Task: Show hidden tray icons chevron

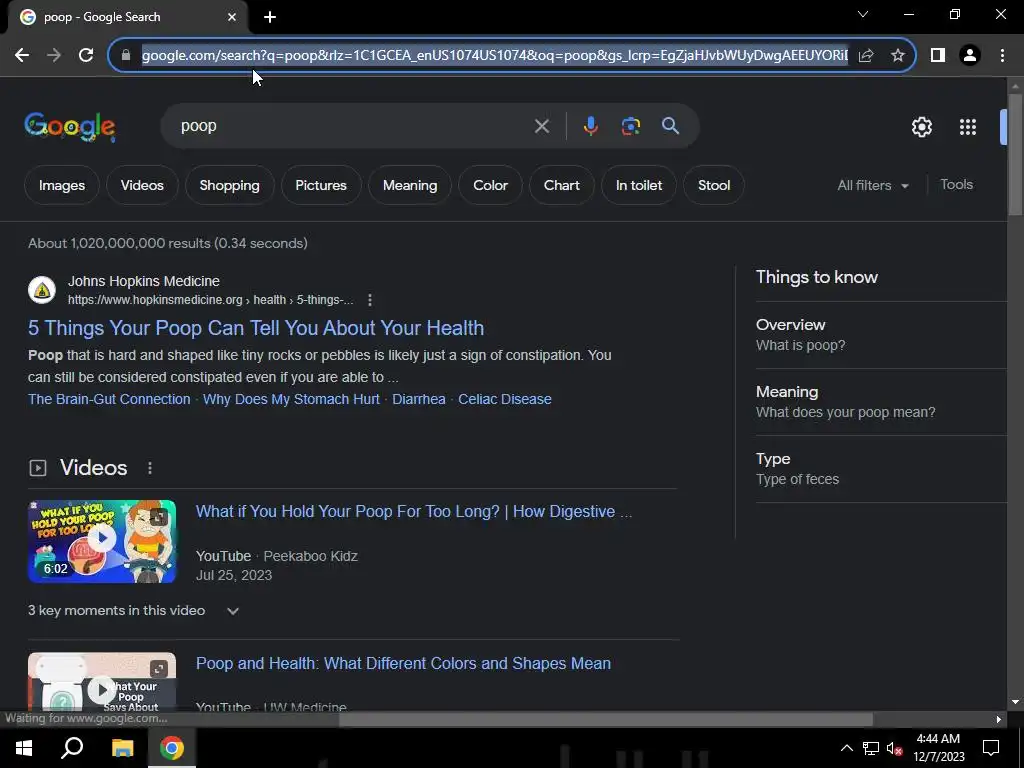Action: pos(846,748)
